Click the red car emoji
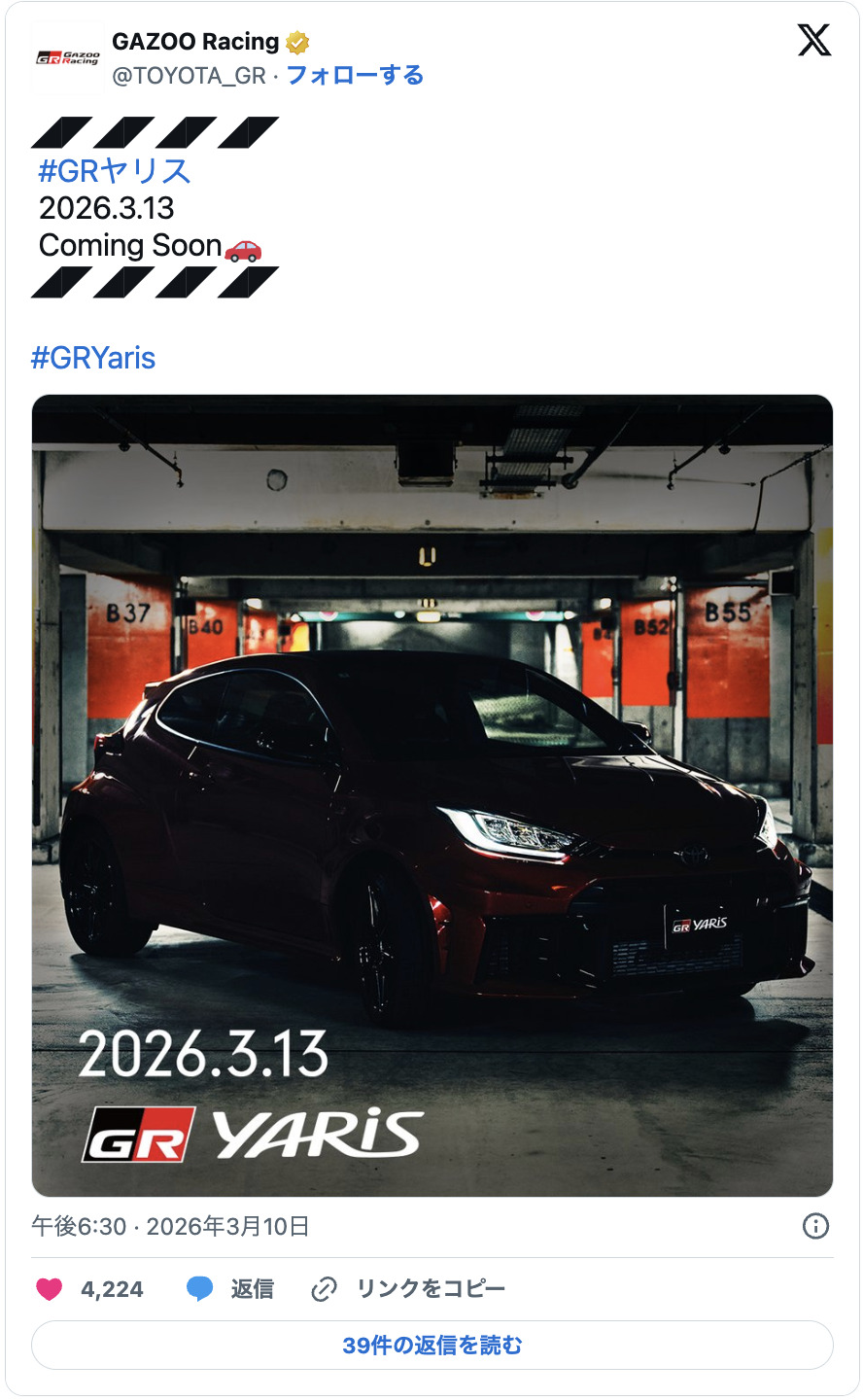Image resolution: width=863 pixels, height=1400 pixels. (x=243, y=250)
